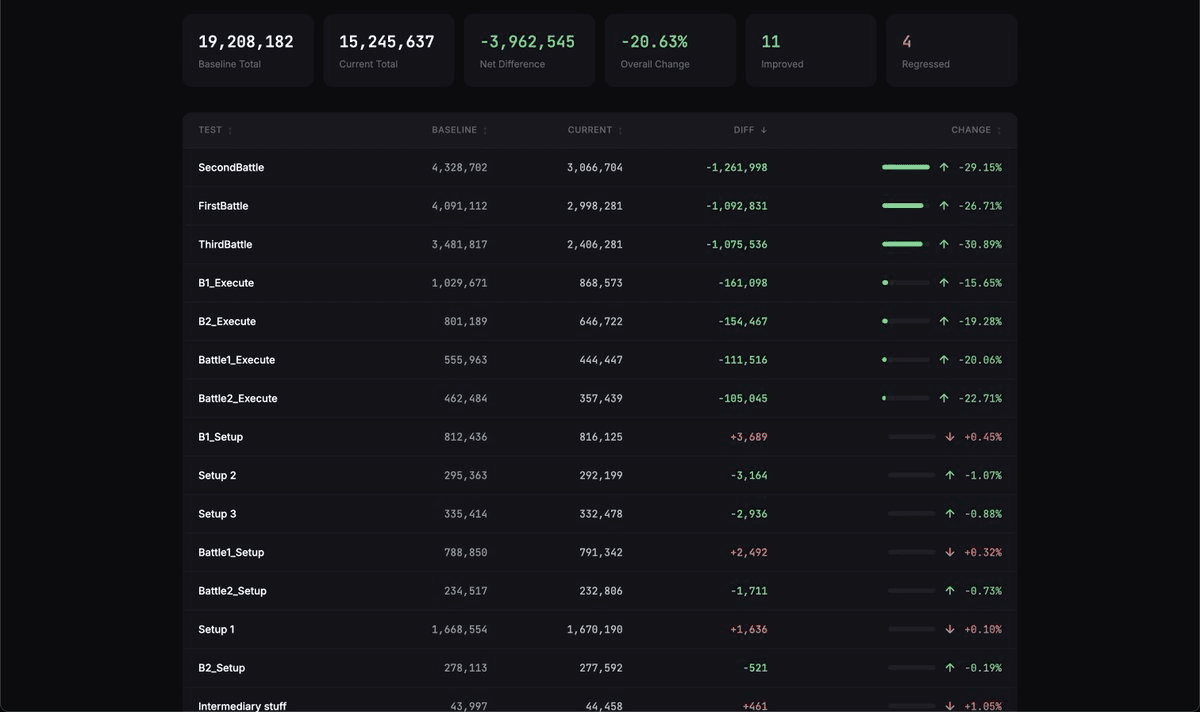Select the Improved summary card

coord(810,51)
